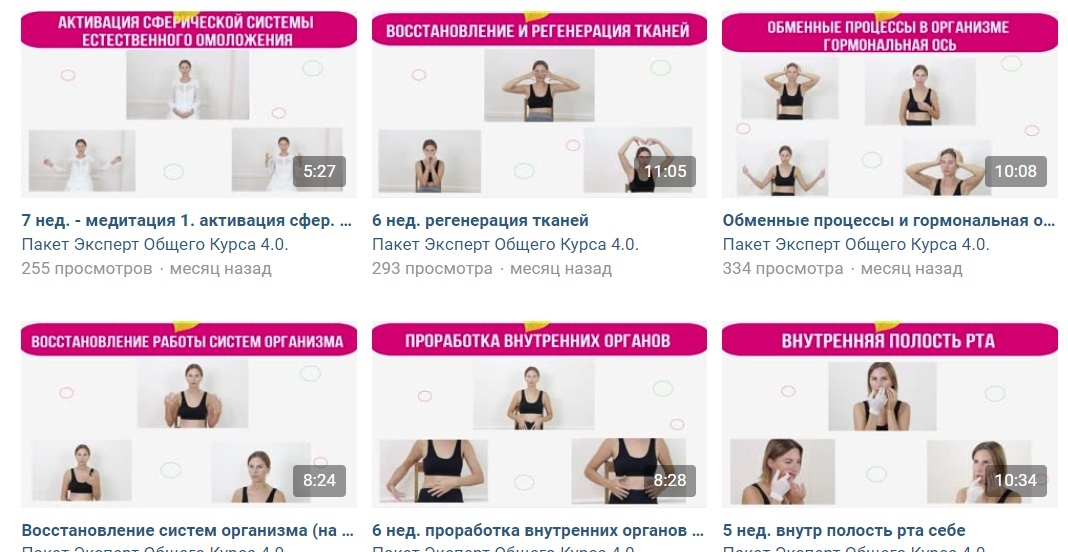
Task: Click title 'Восстановление систем организма (на ...'
Action: click(187, 530)
